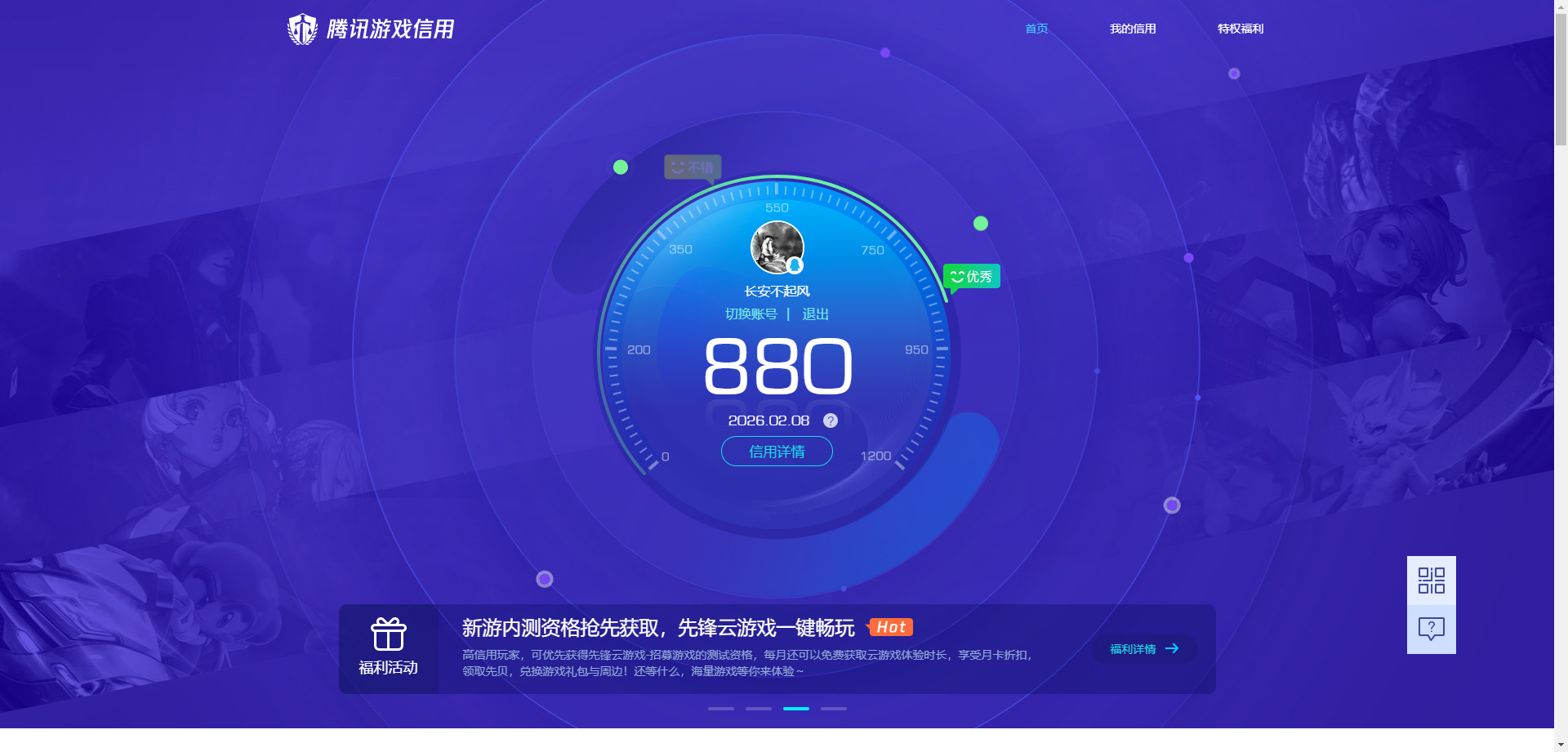1568x752 pixels.
Task: Open the QR code panel on the right
Action: click(1430, 580)
